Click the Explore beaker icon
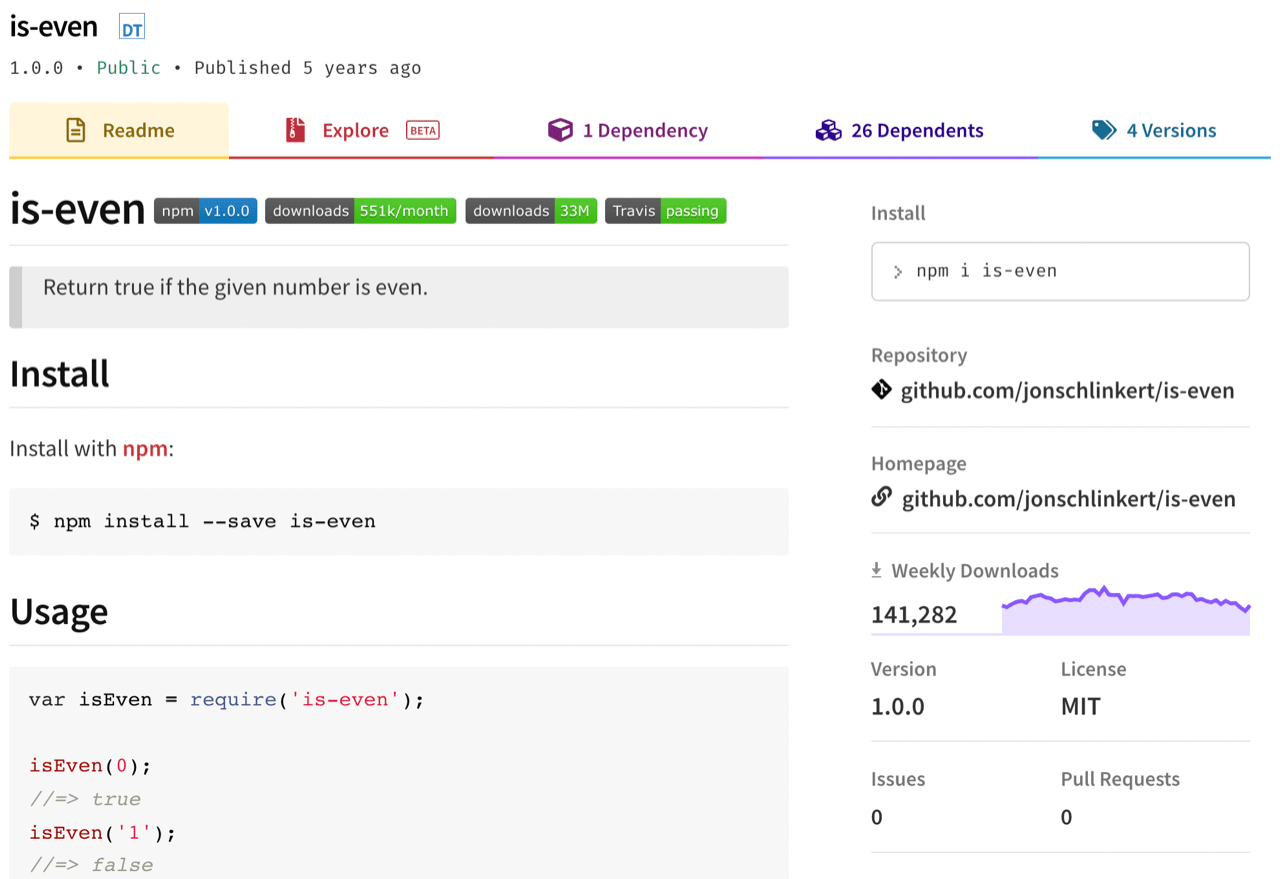Image resolution: width=1280 pixels, height=879 pixels. pyautogui.click(x=295, y=129)
